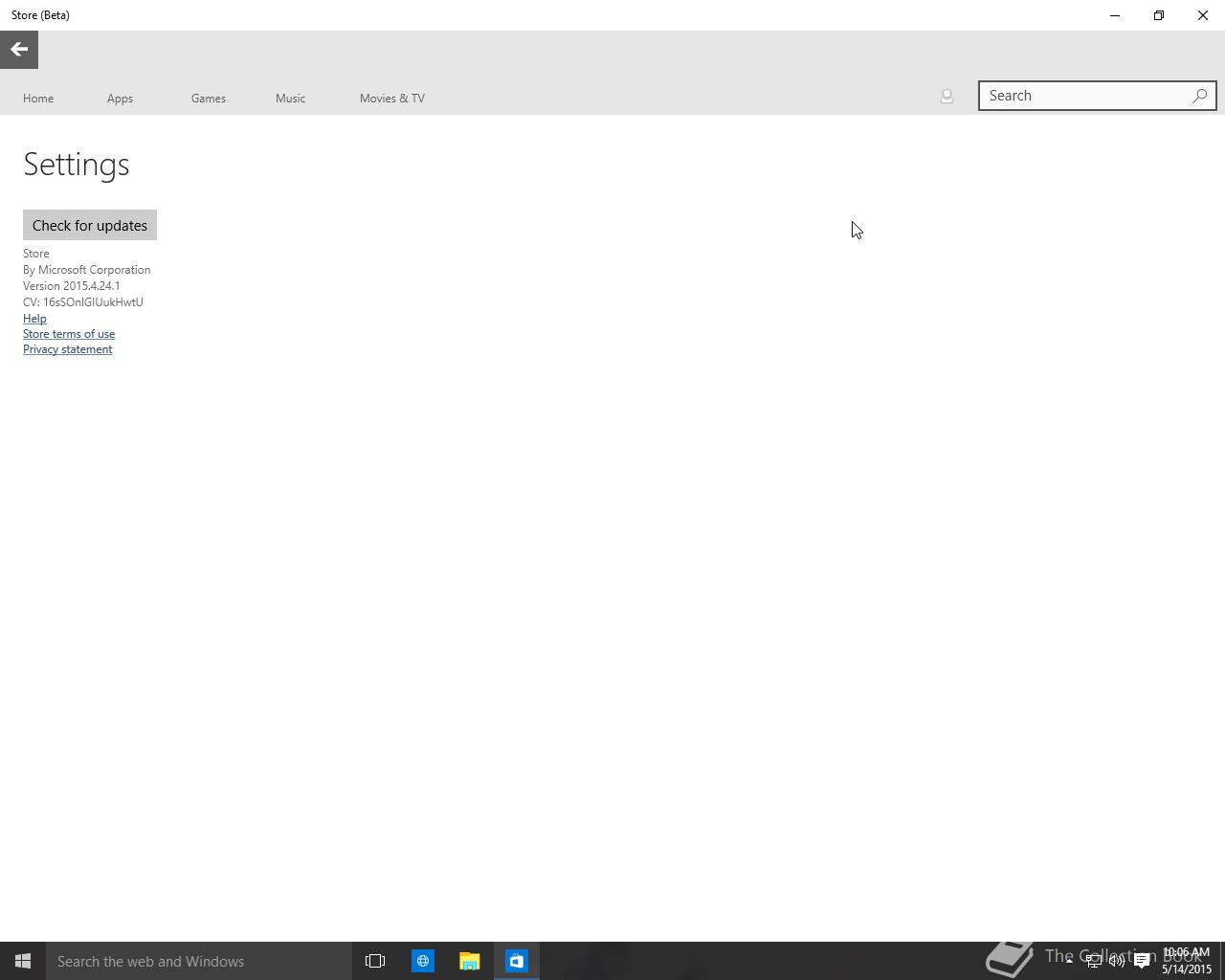Open the Movies & TV tab
The image size is (1225, 980).
[x=392, y=99]
